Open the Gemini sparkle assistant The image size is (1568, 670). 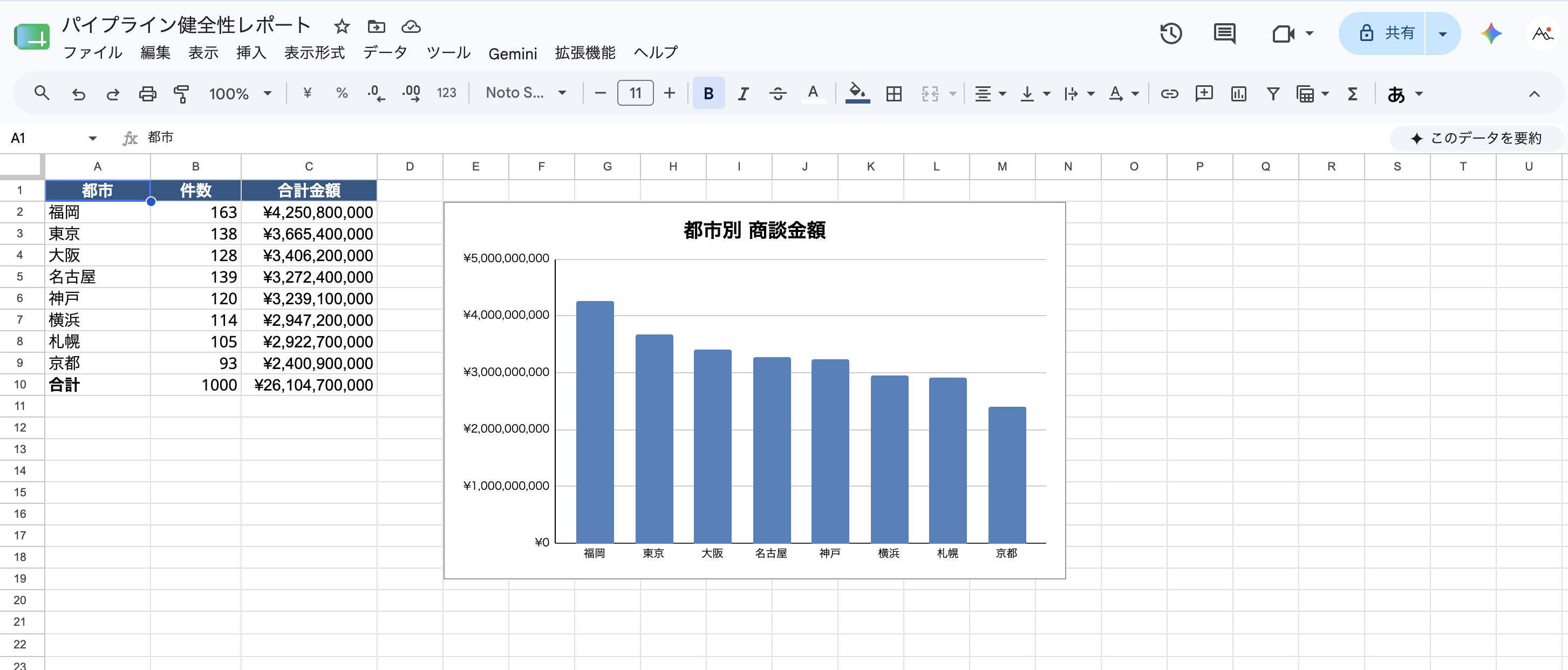[1491, 33]
